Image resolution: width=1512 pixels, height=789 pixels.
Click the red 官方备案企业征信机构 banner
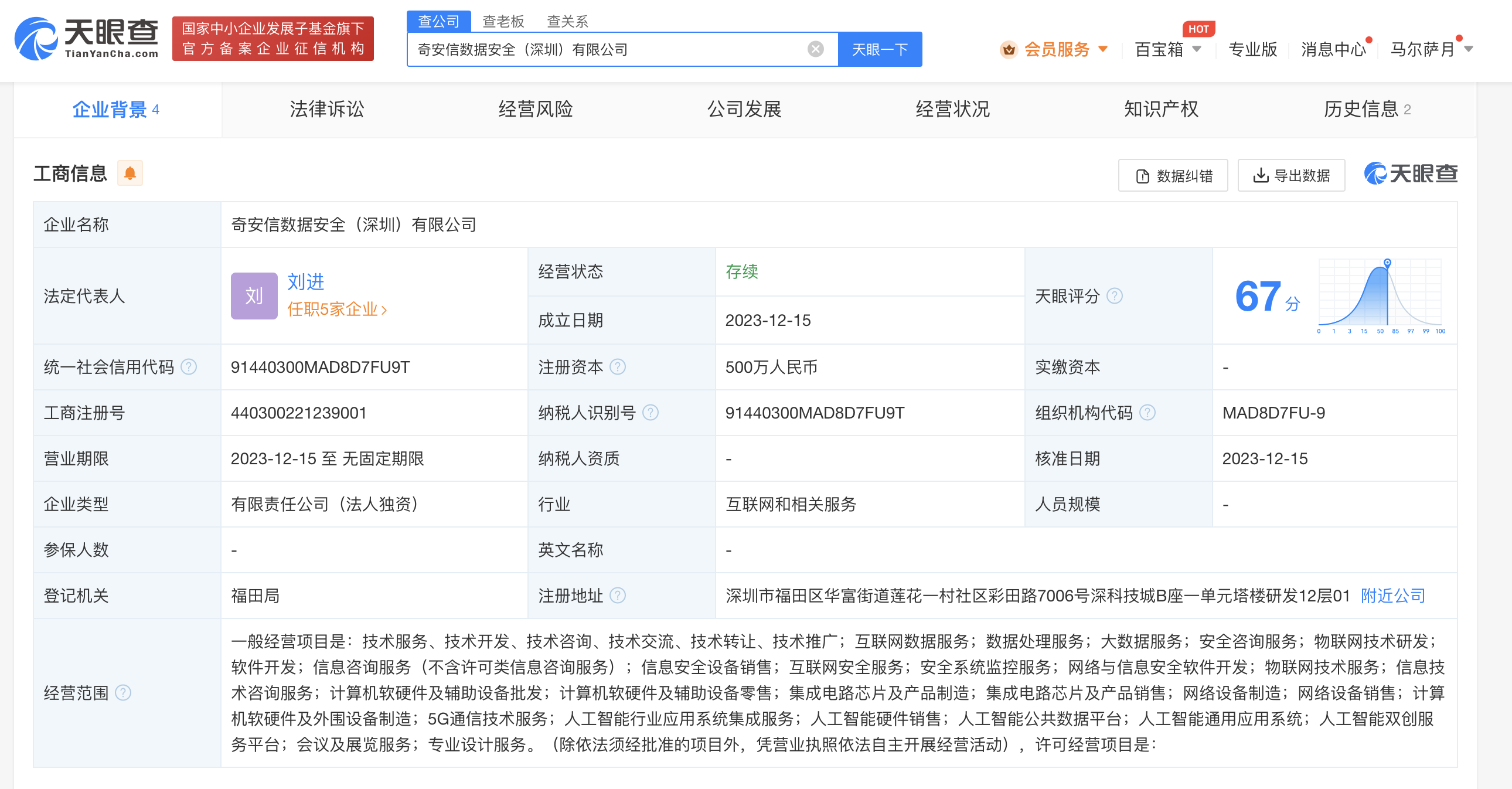273,39
